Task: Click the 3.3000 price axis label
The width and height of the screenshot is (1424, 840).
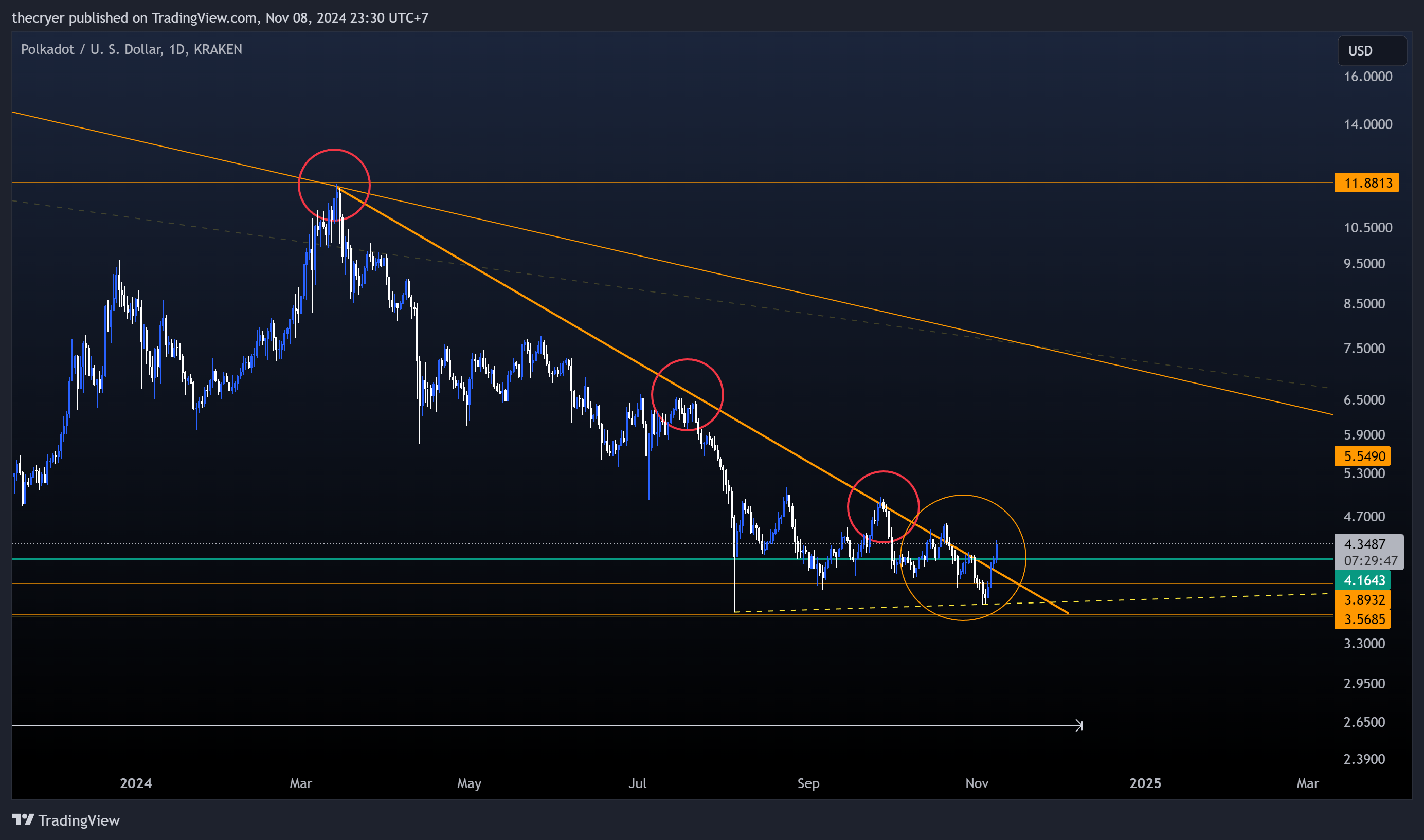Action: coord(1364,644)
